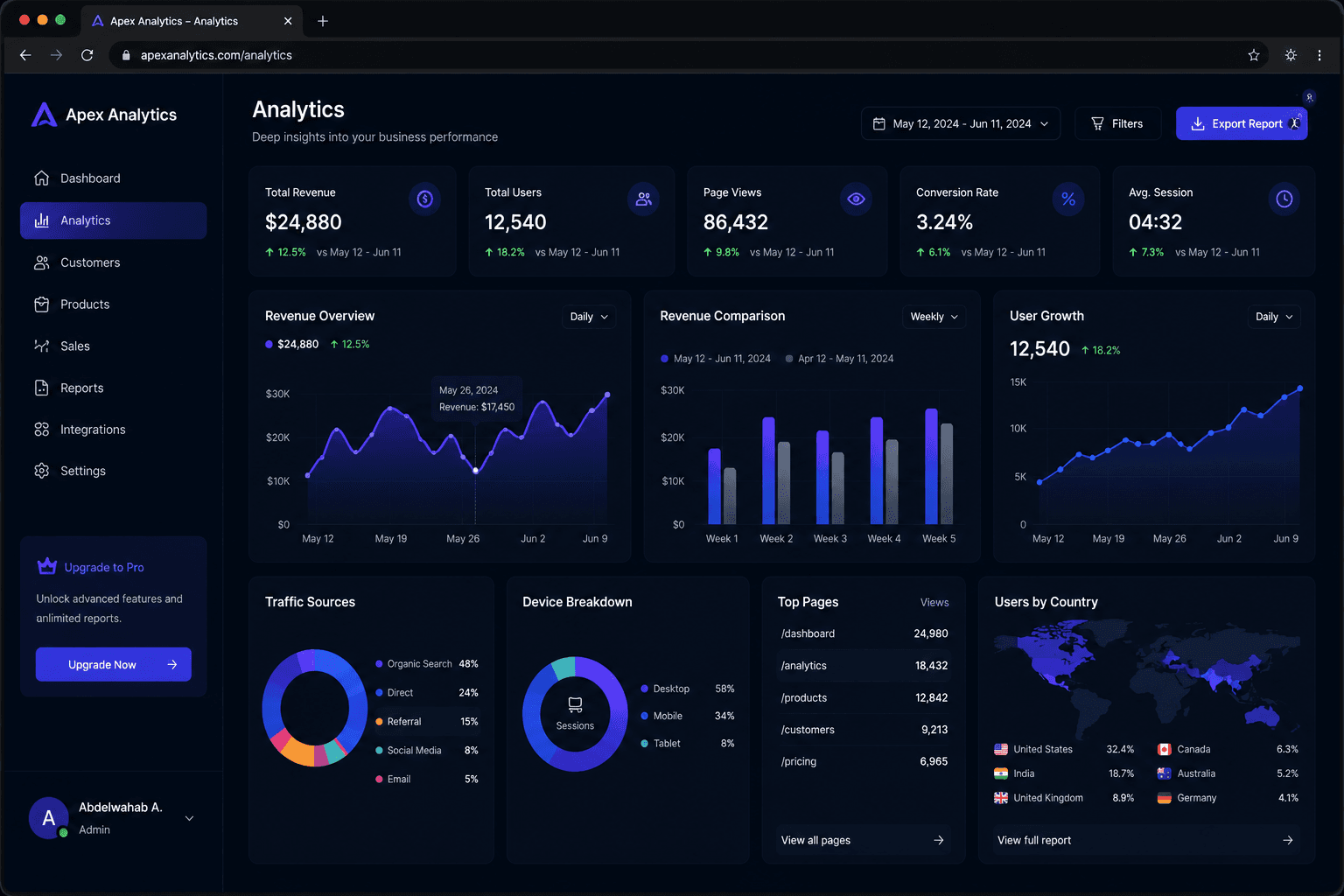Click the Mobile 34% legend entry
This screenshot has width=1344, height=896.
688,716
